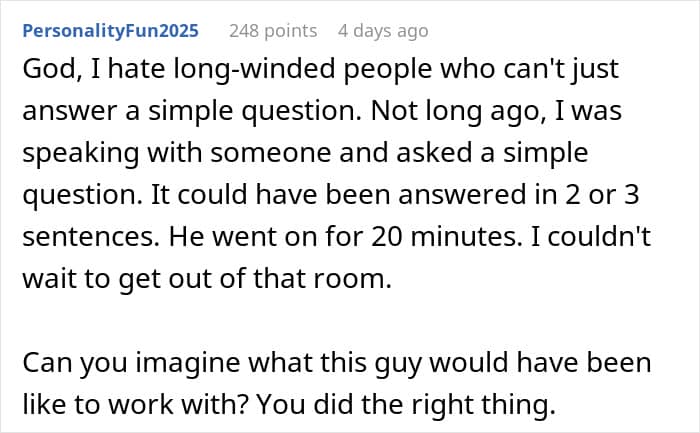
Task: Click the line starting answer a simple question
Action: coord(322,111)
